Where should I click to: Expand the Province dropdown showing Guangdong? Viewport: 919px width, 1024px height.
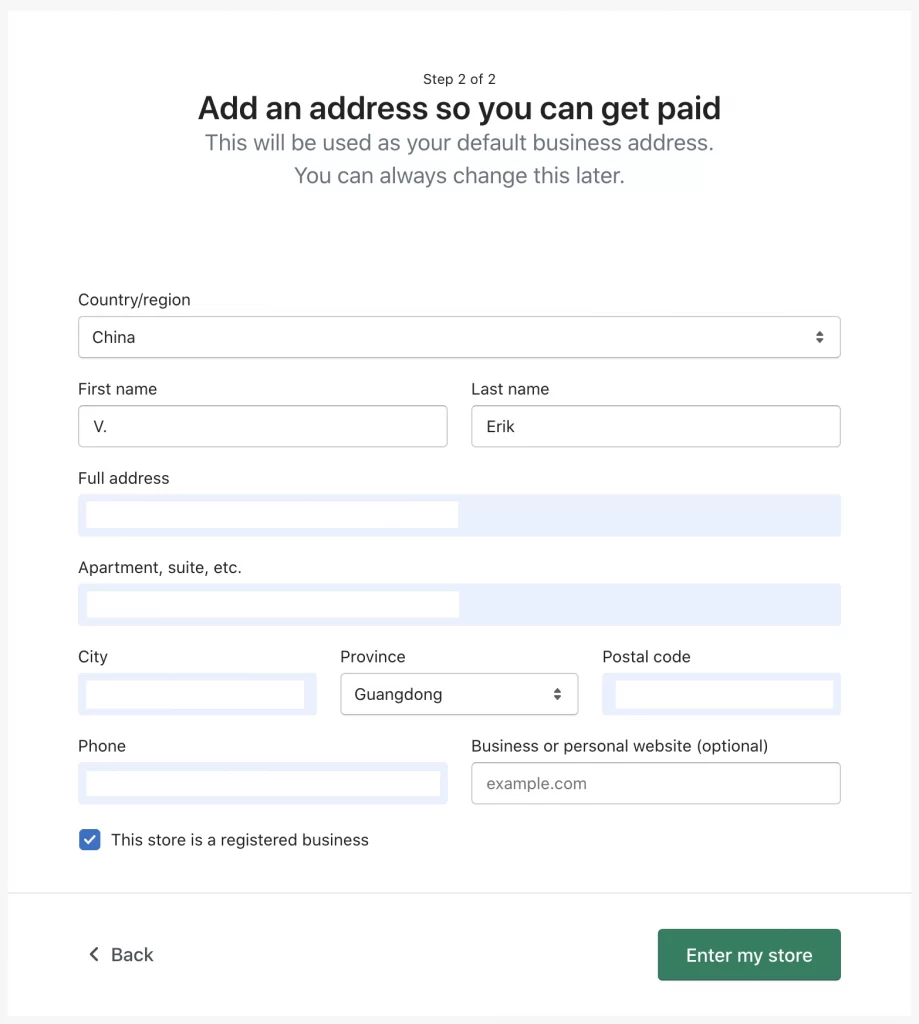point(459,694)
